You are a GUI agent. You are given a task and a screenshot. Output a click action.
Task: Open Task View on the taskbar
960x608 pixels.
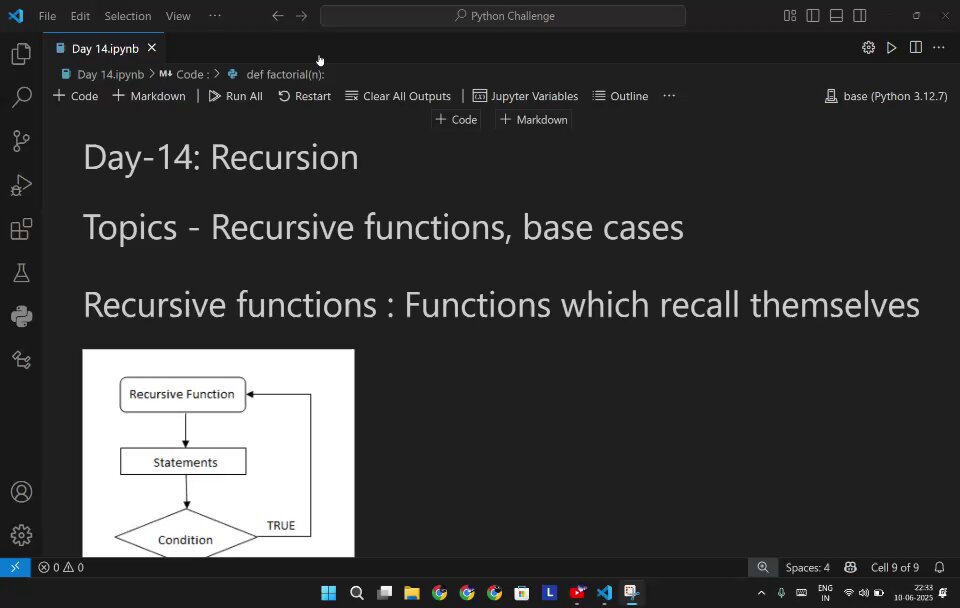tap(384, 593)
